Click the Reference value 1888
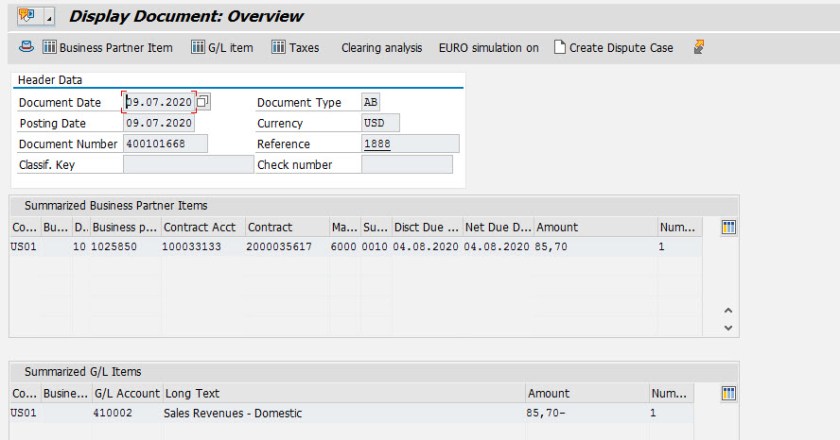The image size is (840, 440). 377,144
